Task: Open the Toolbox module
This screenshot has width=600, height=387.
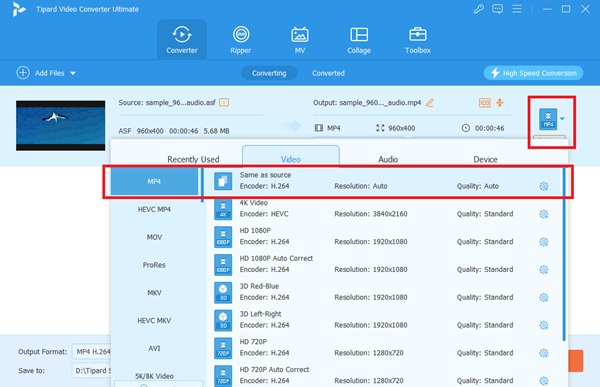Action: tap(418, 39)
